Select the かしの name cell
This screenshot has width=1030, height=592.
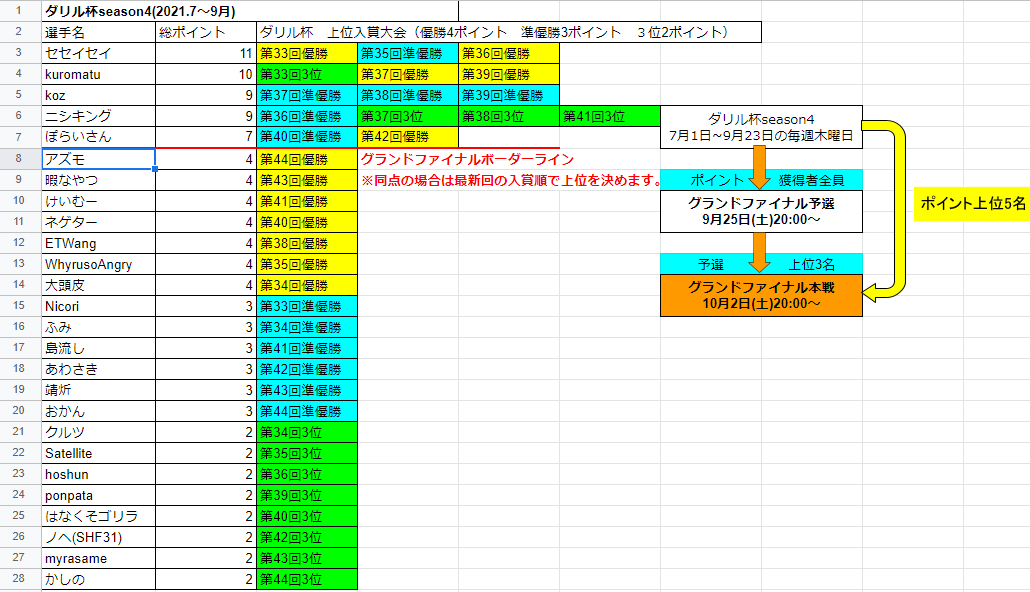pos(99,580)
